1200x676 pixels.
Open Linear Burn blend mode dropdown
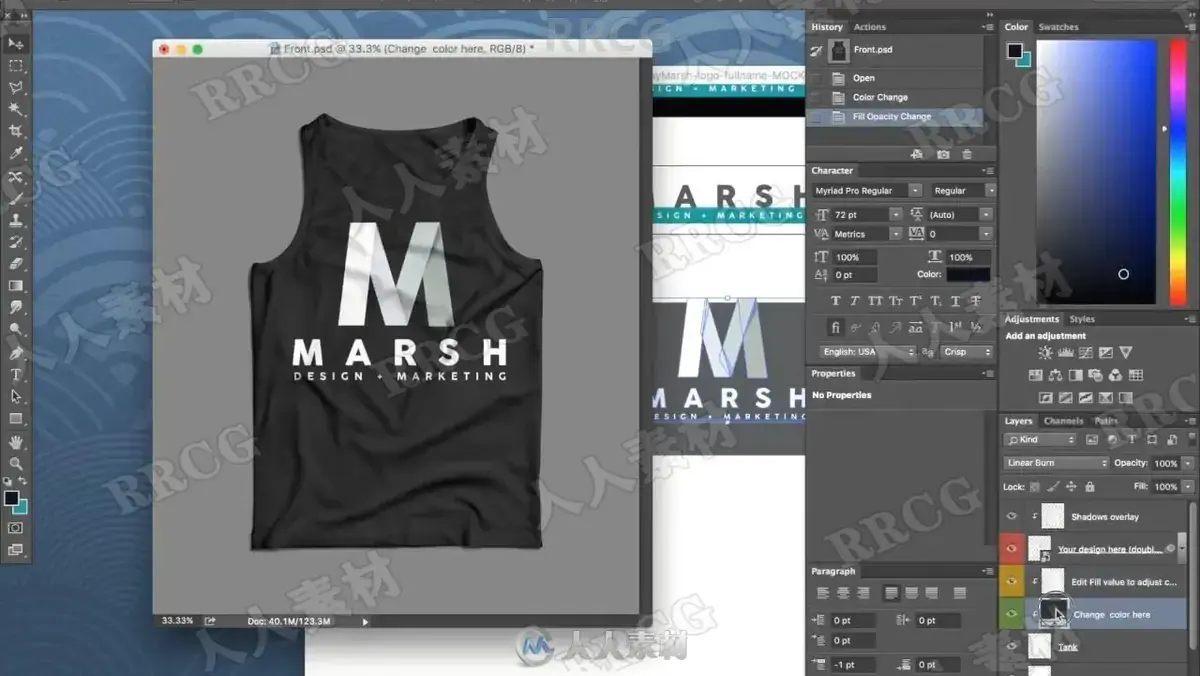coord(1056,463)
